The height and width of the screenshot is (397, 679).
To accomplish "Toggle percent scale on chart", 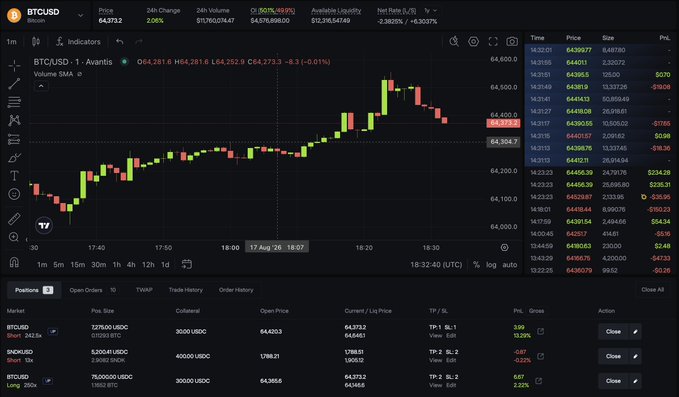I will [476, 265].
